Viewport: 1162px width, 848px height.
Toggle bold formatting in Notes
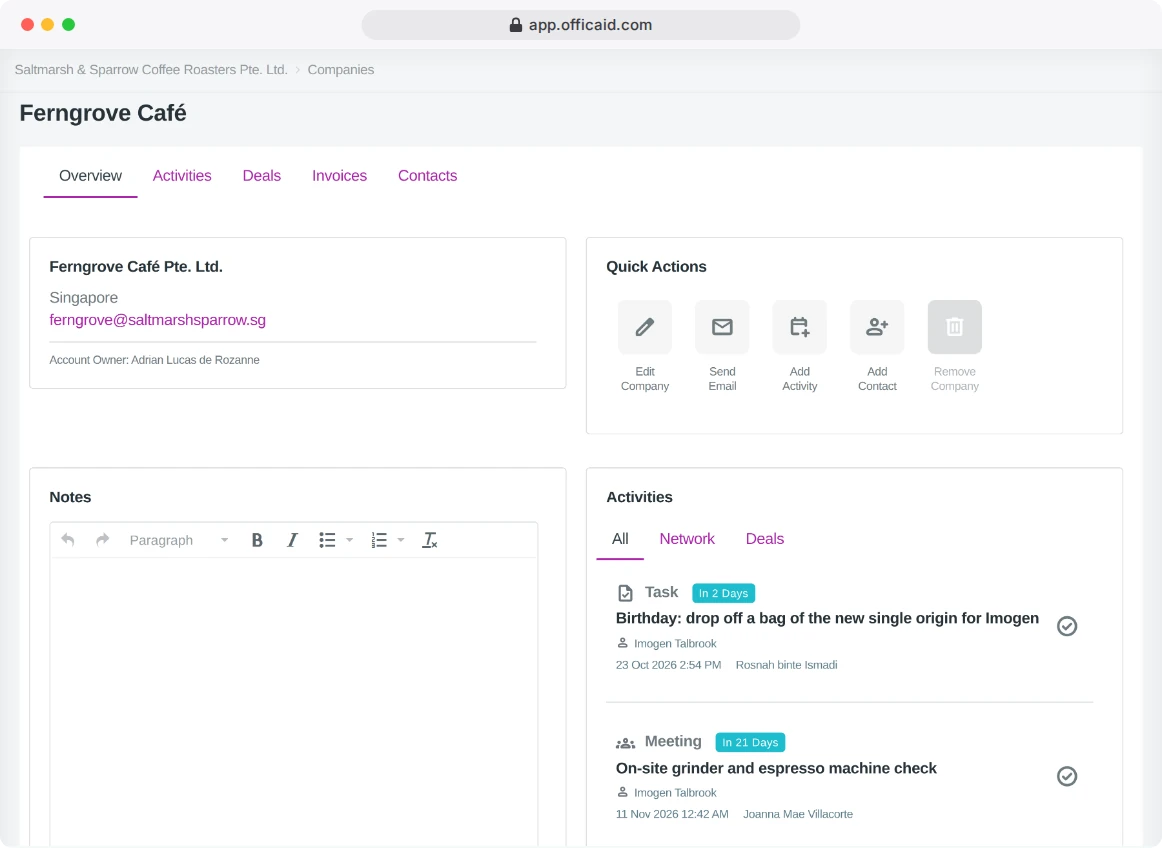(x=257, y=540)
